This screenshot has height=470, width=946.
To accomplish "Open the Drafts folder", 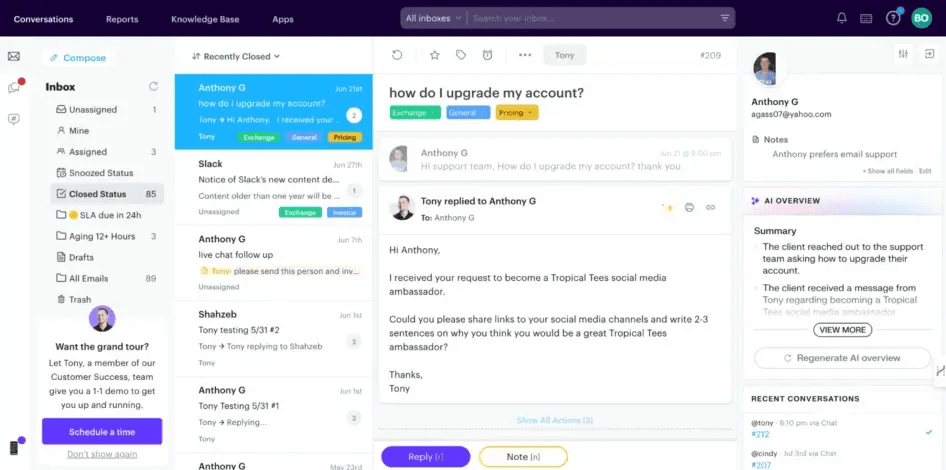I will (x=107, y=258).
